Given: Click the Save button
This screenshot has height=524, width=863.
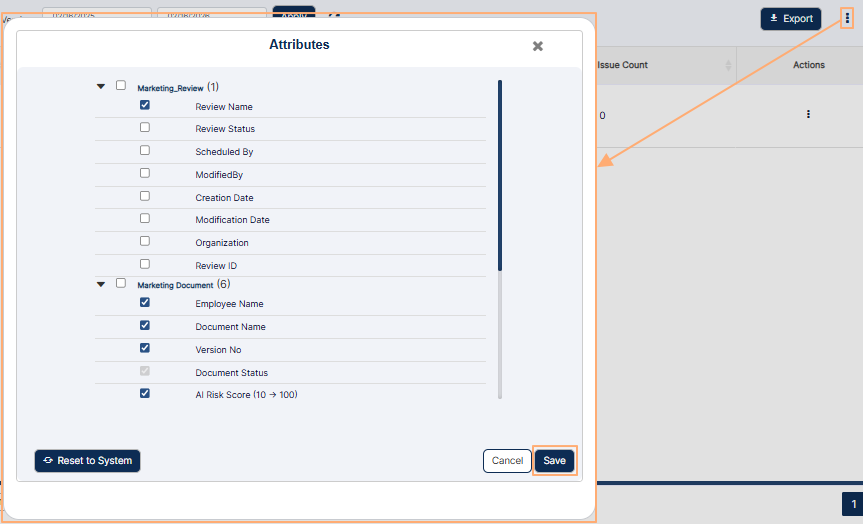Looking at the screenshot, I should coord(554,461).
